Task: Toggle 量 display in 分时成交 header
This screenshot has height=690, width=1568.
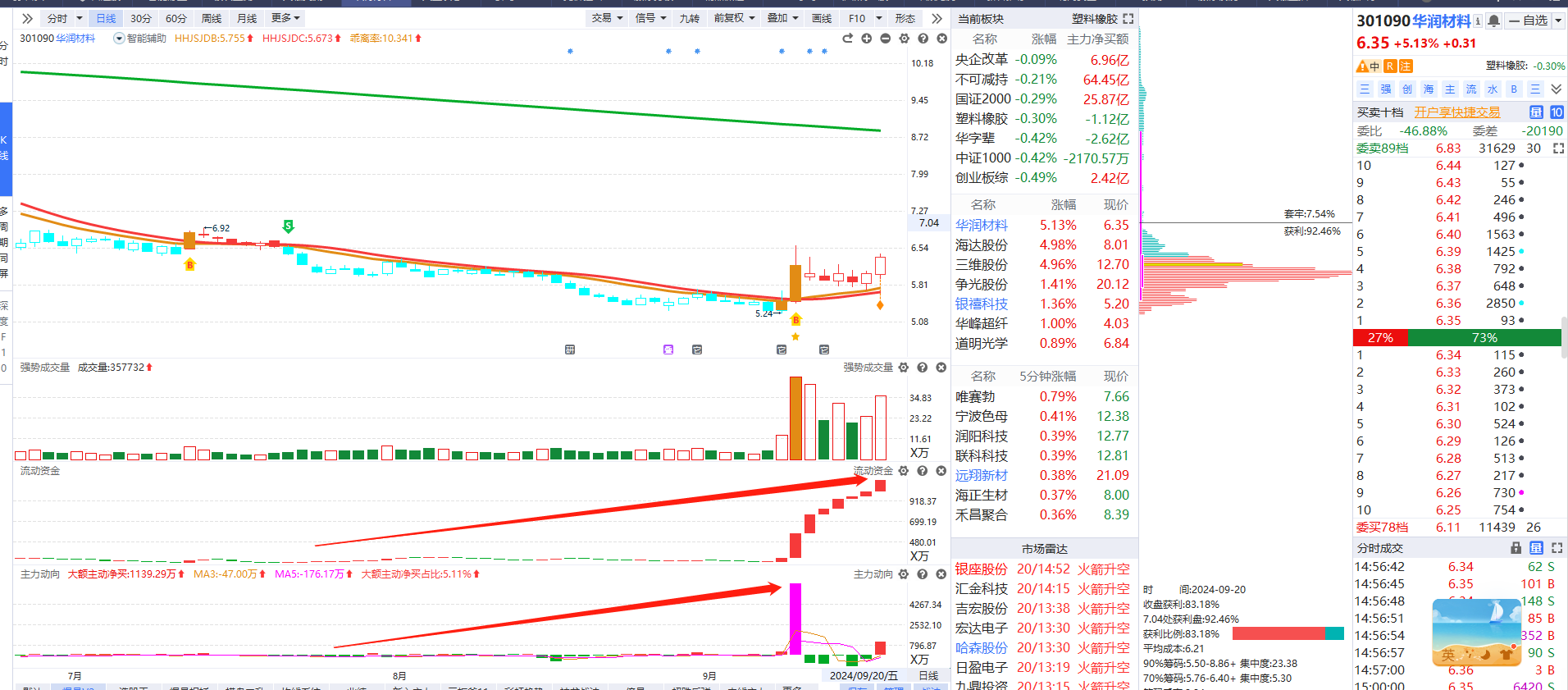Action: (x=1536, y=548)
